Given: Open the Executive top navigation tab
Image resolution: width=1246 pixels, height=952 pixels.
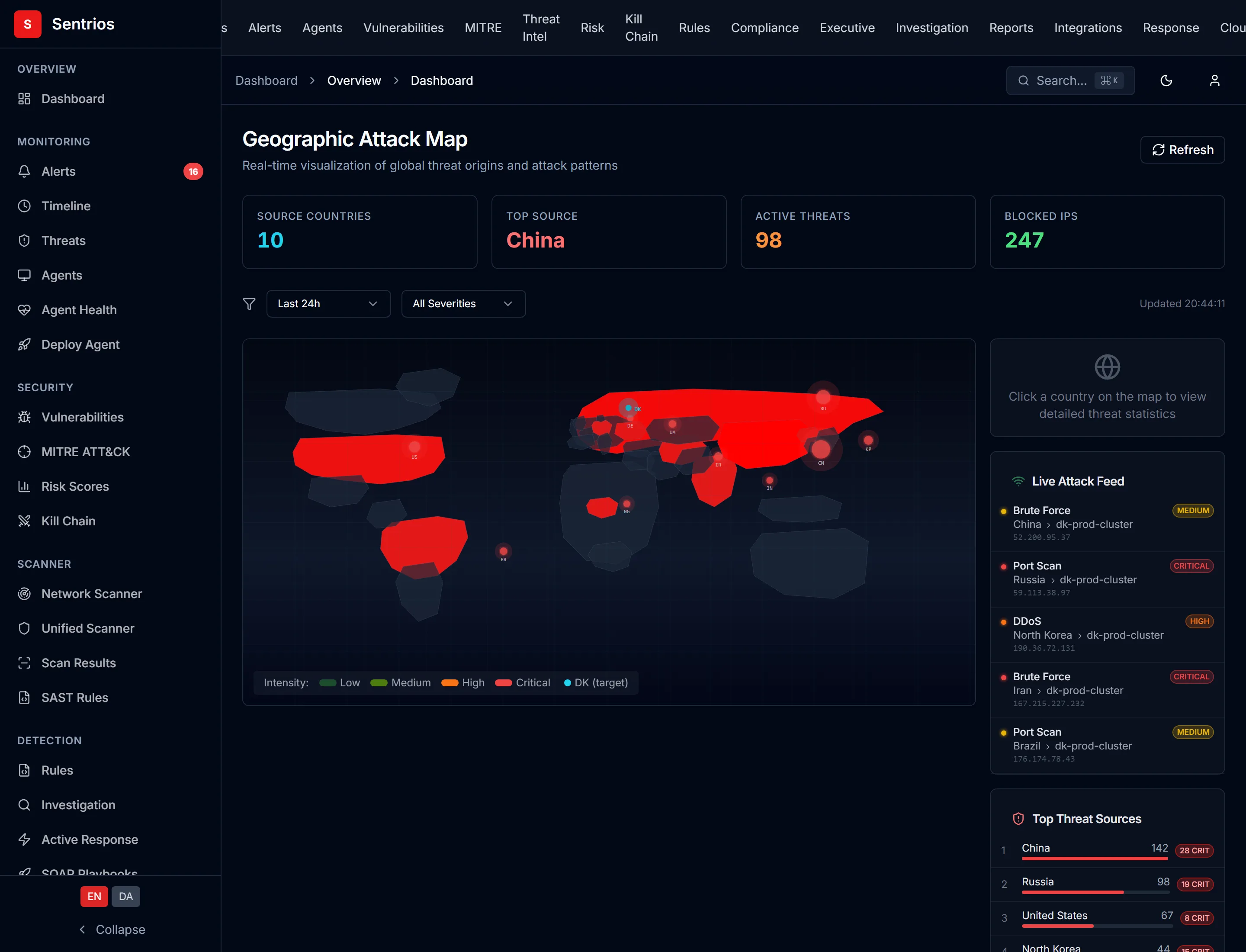Looking at the screenshot, I should pos(847,28).
